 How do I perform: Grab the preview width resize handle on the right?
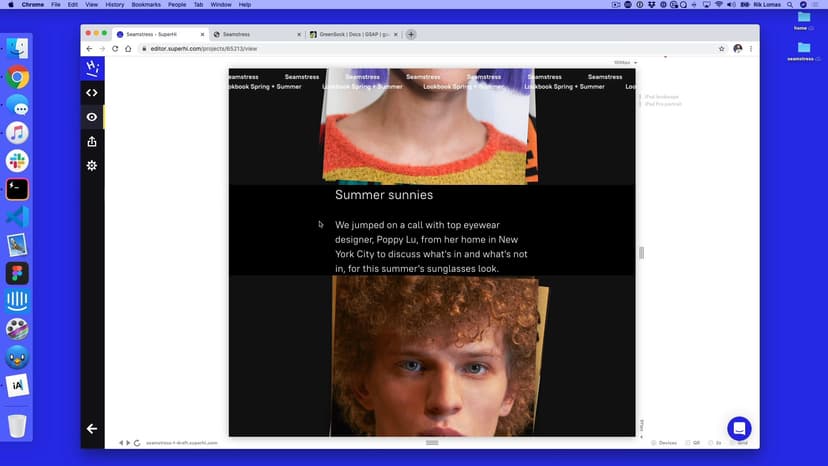click(641, 253)
